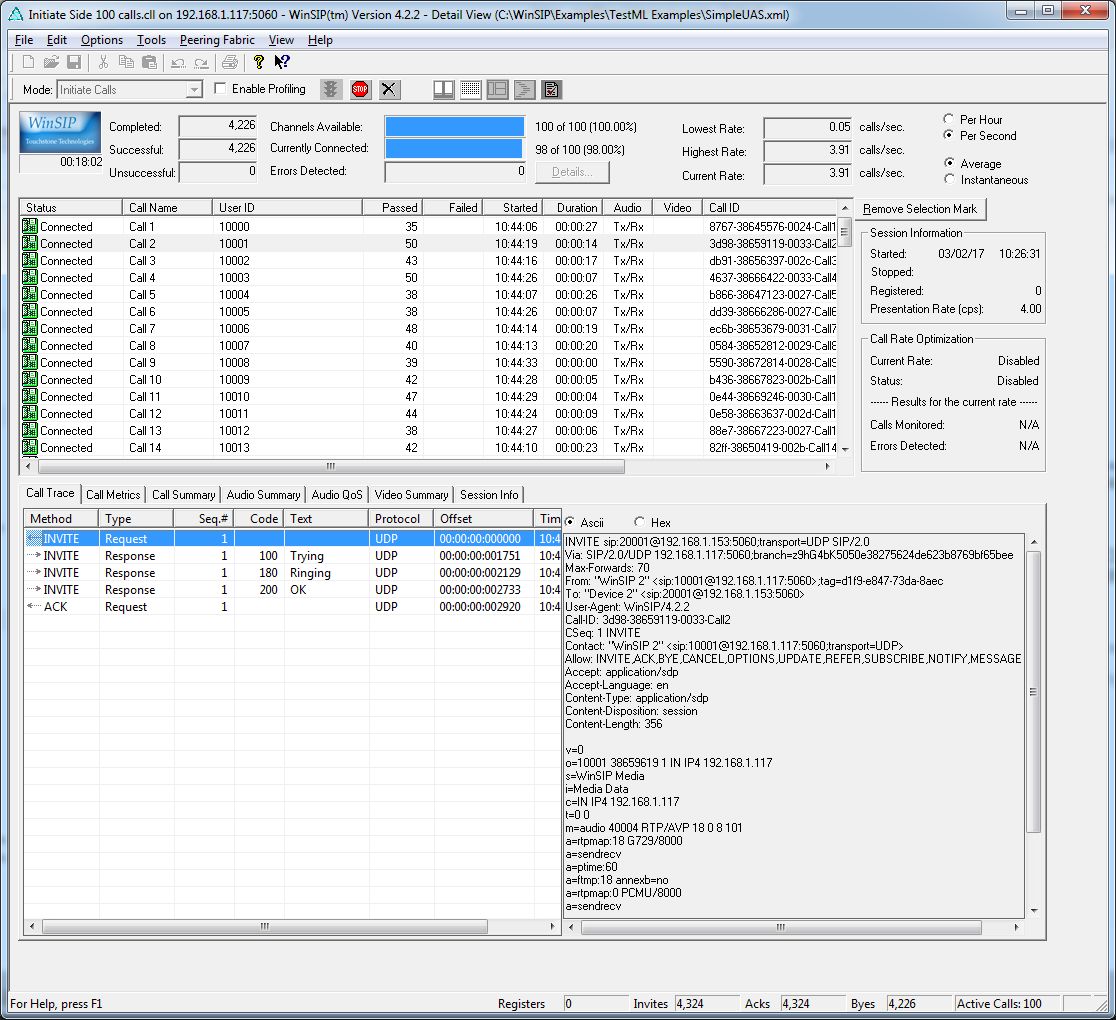Screen dimensions: 1116x1020
Task: Click the Details... button
Action: tap(572, 172)
